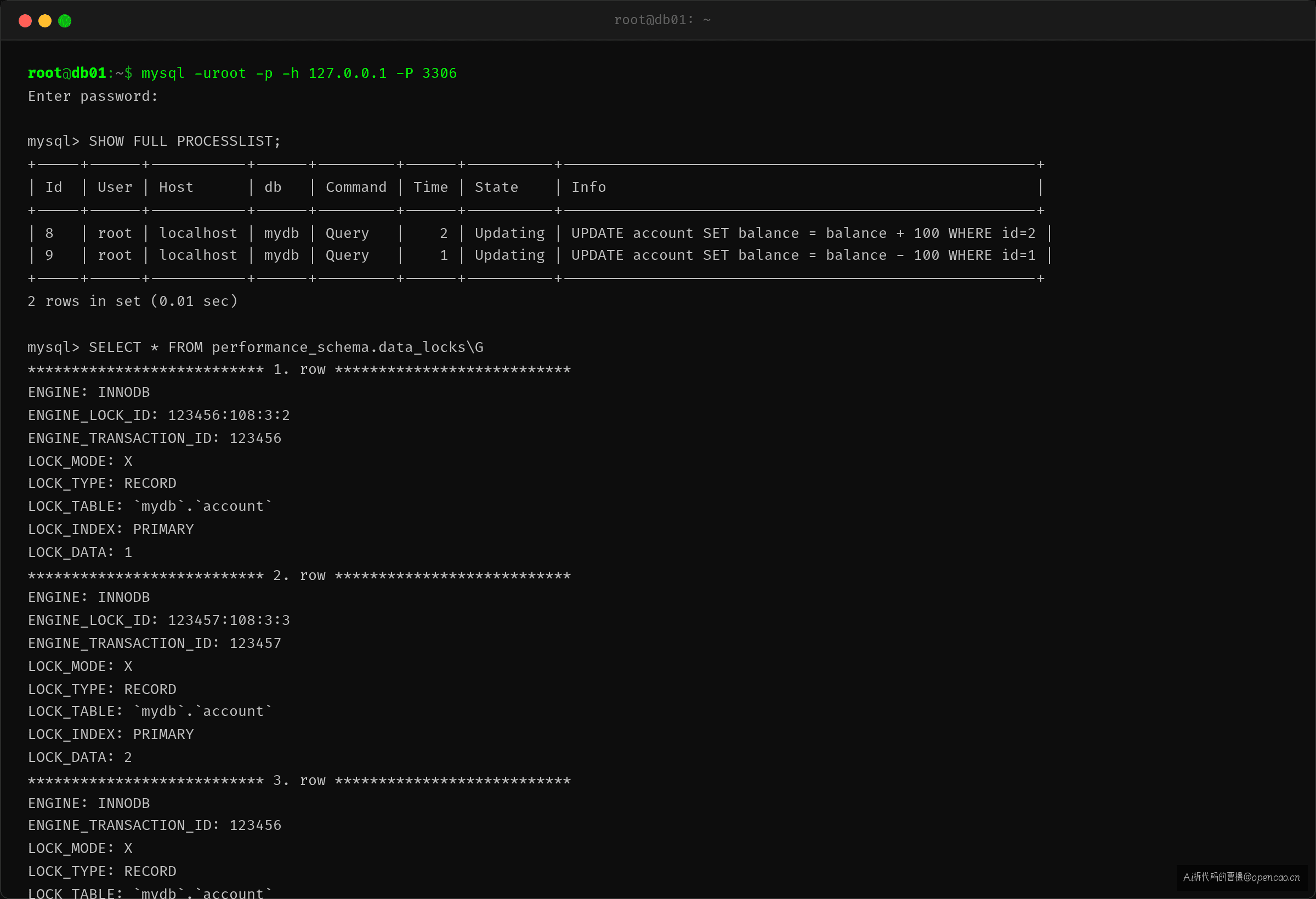Click the User column header
The image size is (1316, 899).
pos(115,187)
